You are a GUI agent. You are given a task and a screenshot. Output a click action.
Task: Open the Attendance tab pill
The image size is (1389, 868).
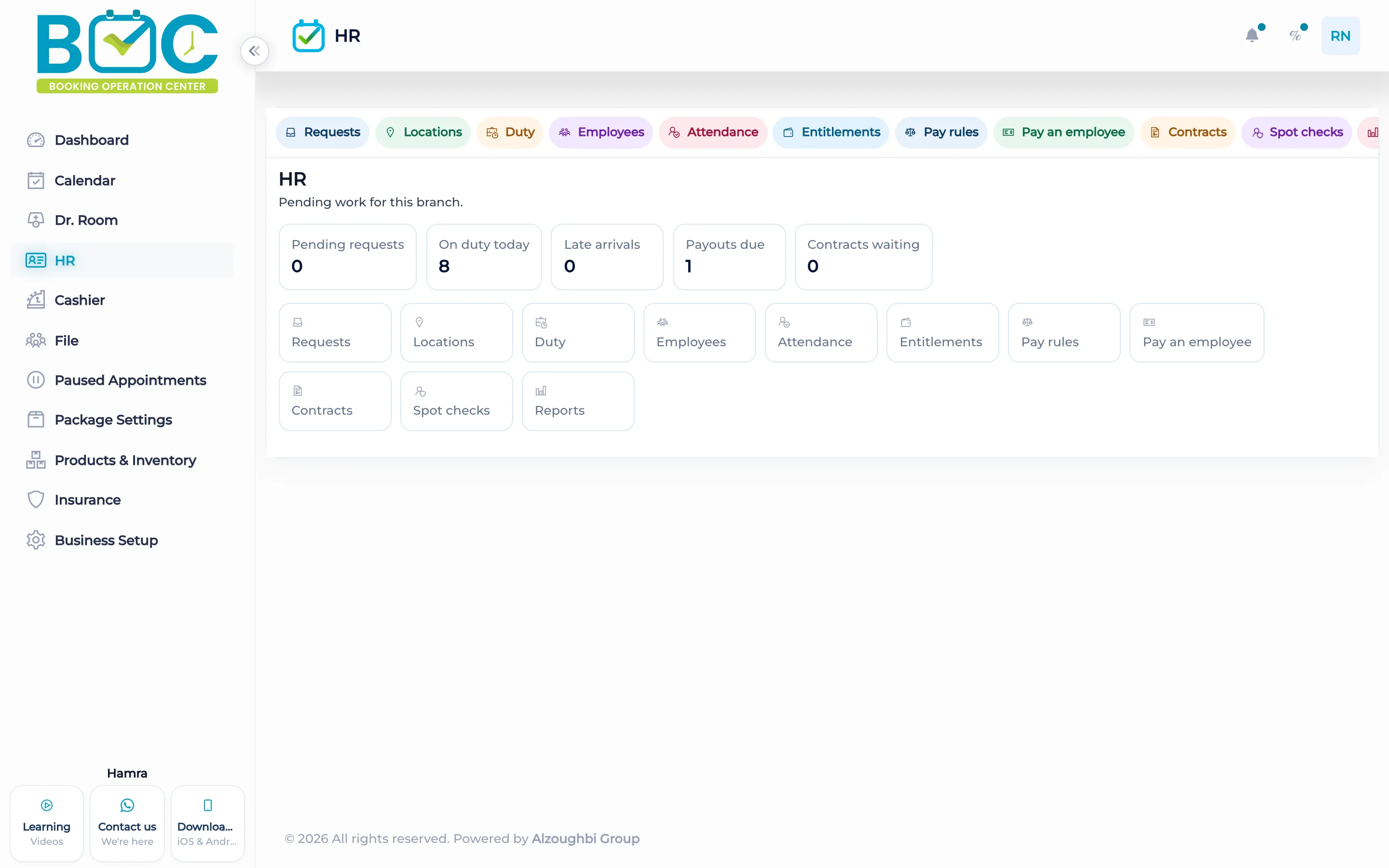click(713, 133)
